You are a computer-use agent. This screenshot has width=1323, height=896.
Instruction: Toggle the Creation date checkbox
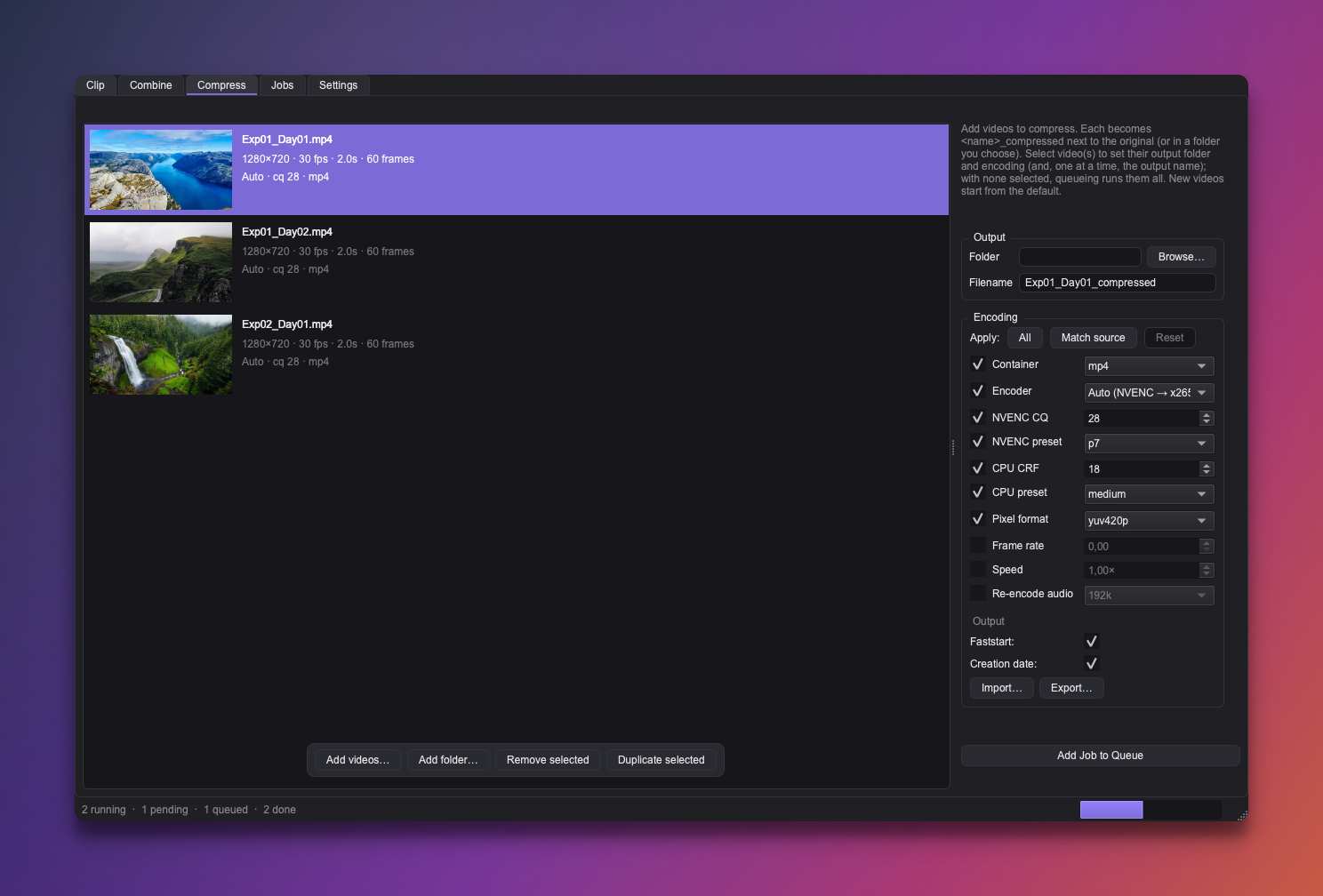click(x=1092, y=664)
